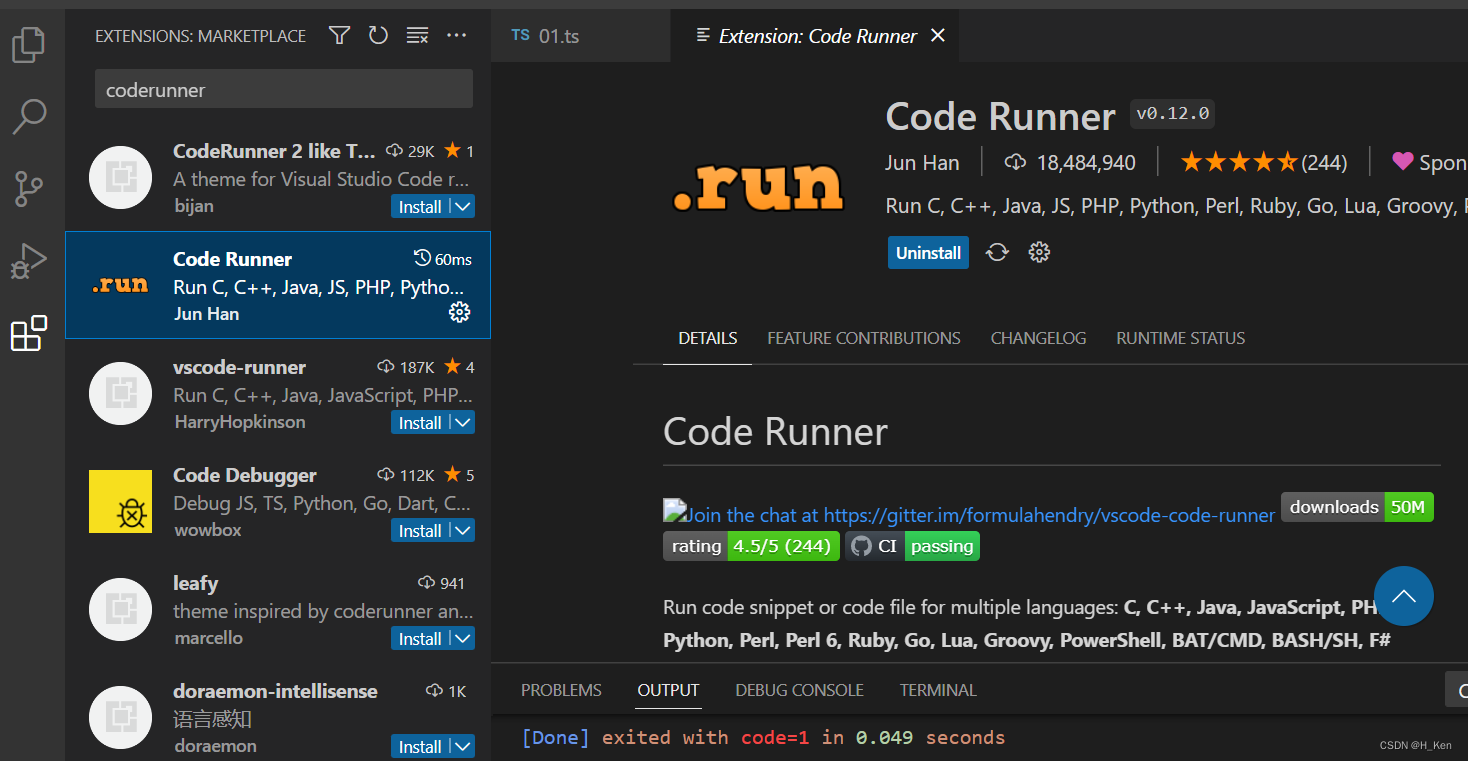
Task: Install the leafy extension
Action: pyautogui.click(x=420, y=639)
